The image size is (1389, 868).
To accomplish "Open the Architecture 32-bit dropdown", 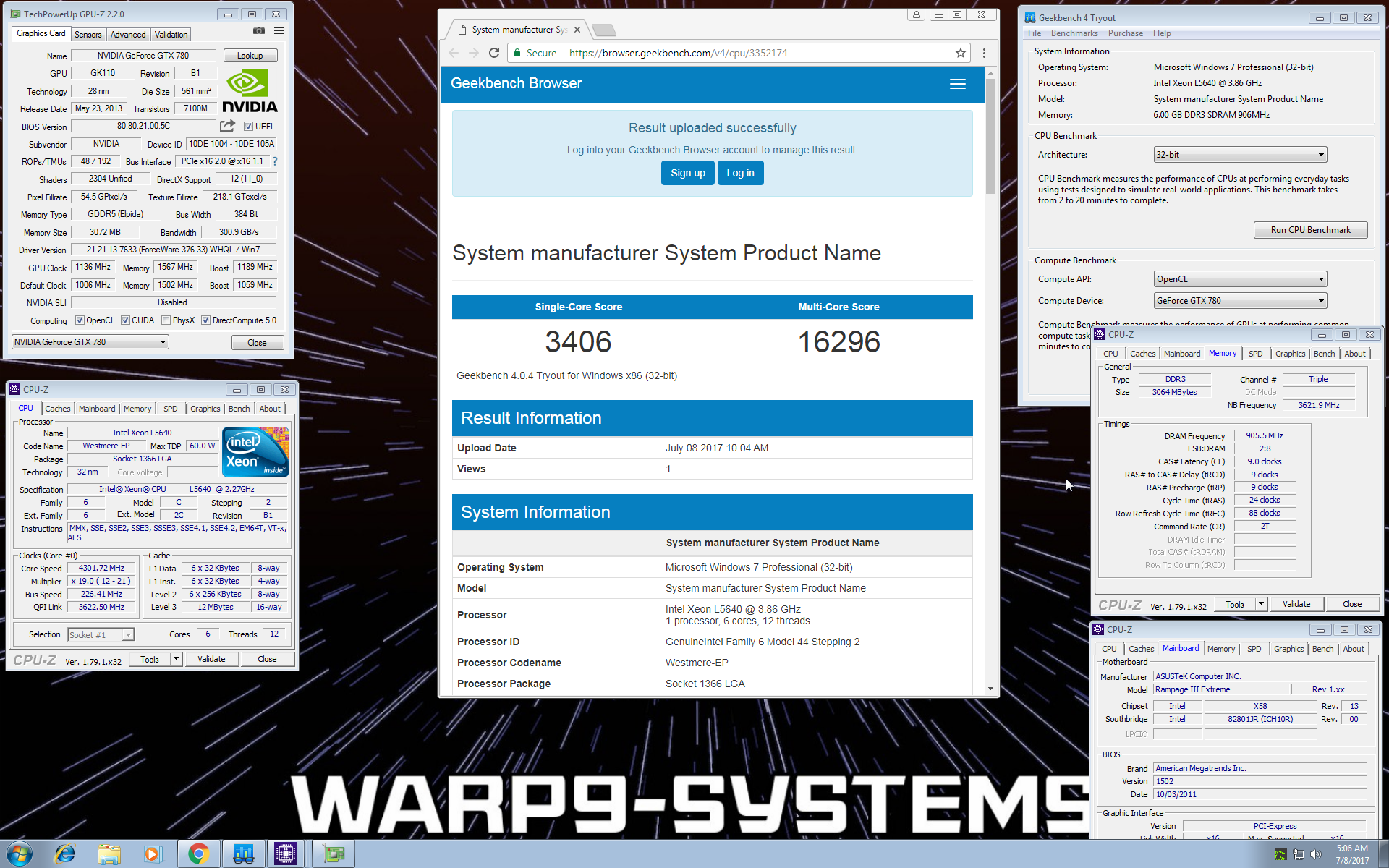I will pyautogui.click(x=1240, y=155).
